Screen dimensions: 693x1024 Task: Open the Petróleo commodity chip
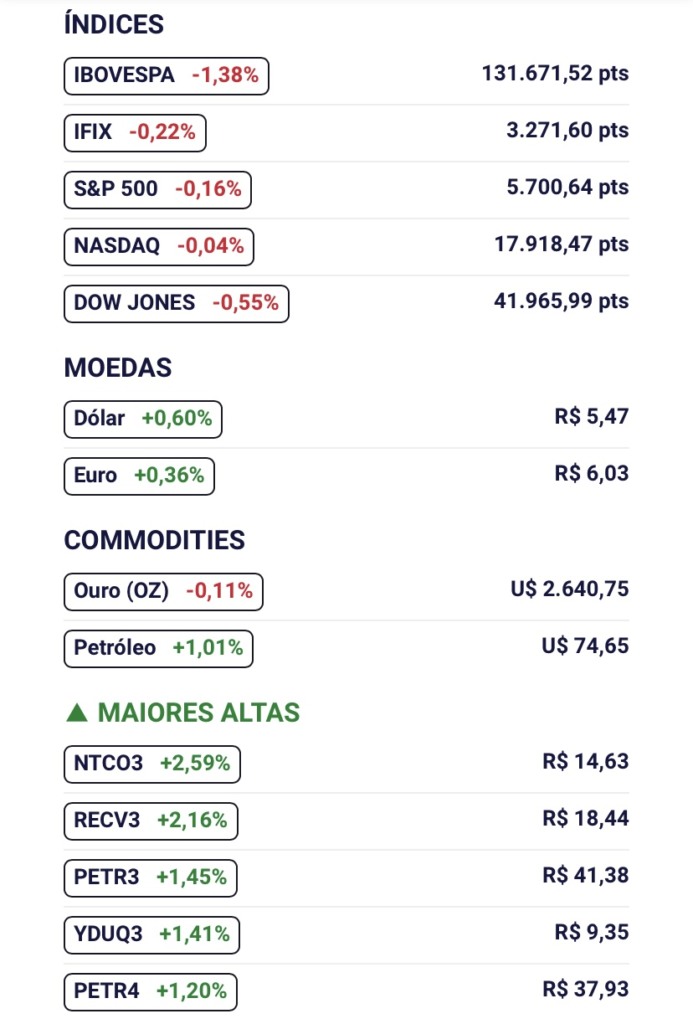(x=158, y=648)
